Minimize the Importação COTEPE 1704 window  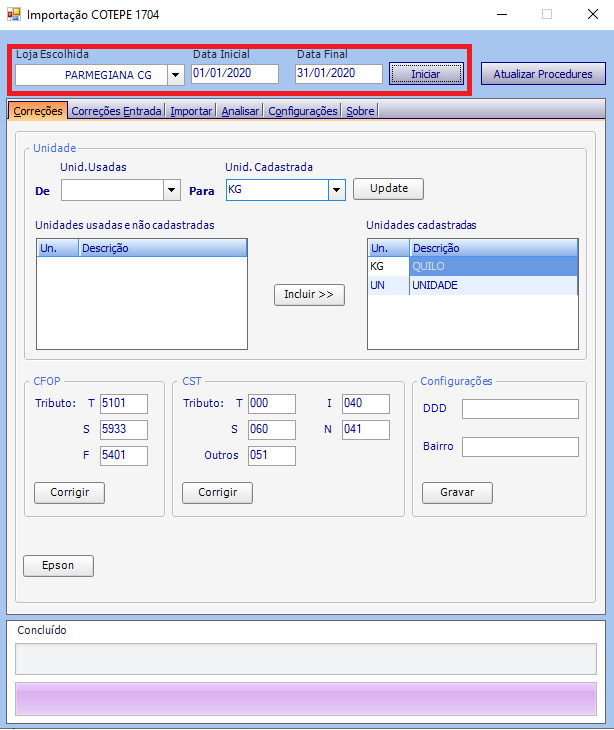pyautogui.click(x=502, y=14)
